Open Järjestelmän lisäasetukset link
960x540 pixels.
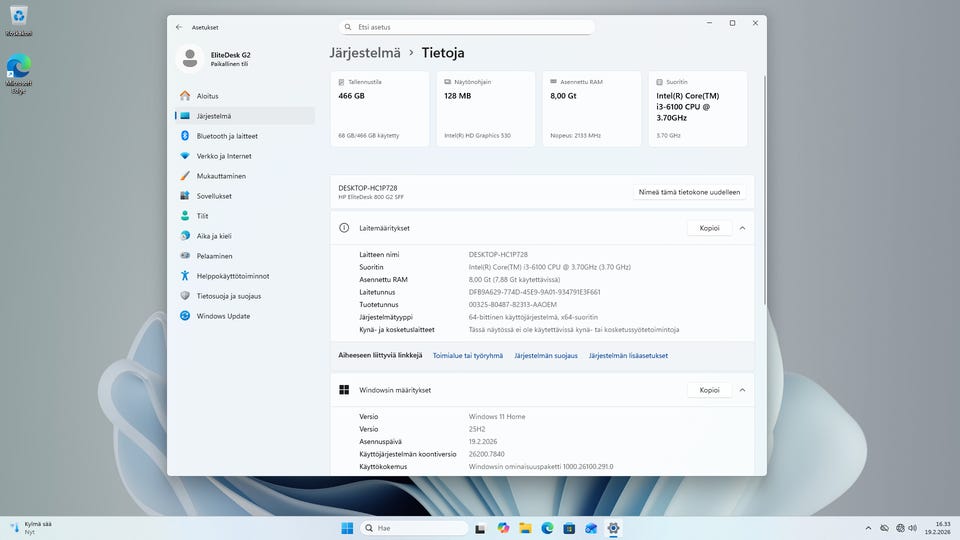pyautogui.click(x=628, y=355)
